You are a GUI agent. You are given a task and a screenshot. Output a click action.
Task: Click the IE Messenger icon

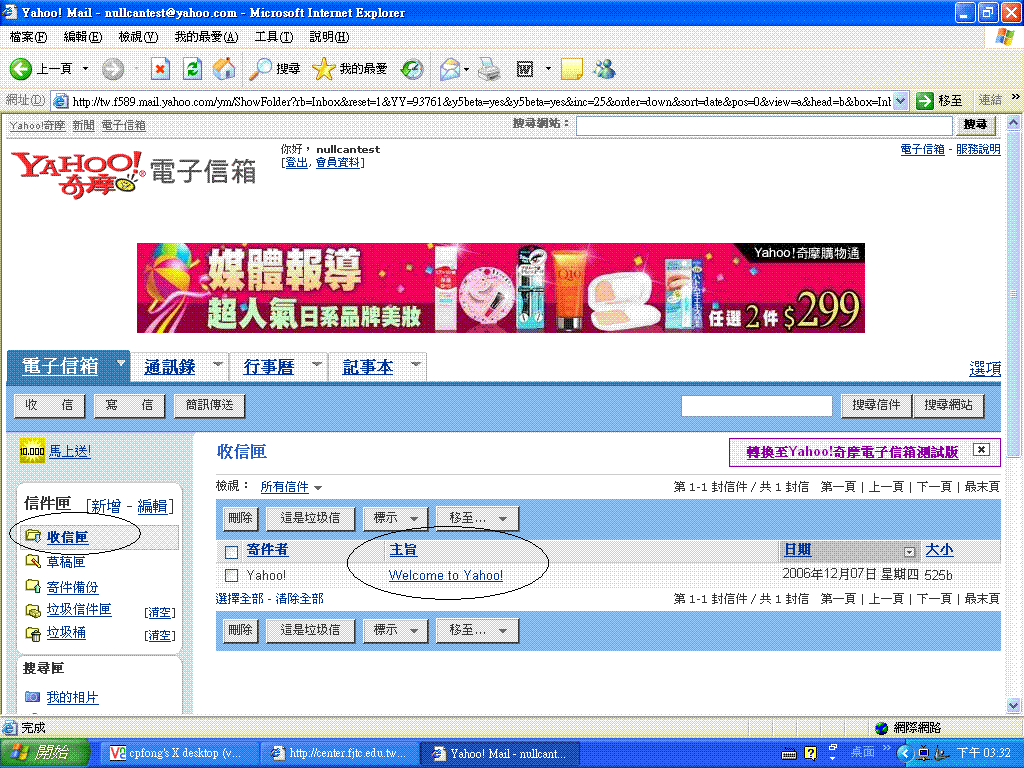pos(604,69)
